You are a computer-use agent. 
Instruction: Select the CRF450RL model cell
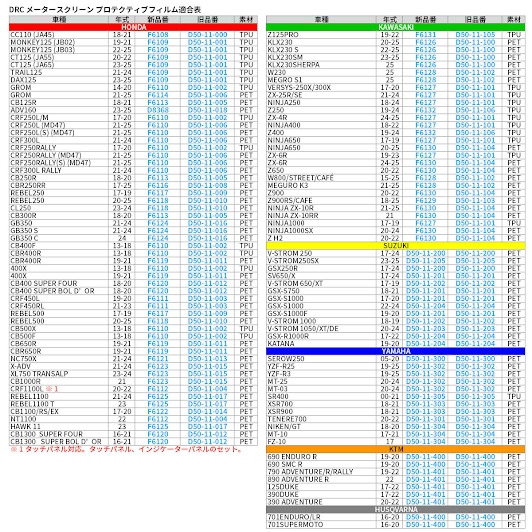pyautogui.click(x=59, y=306)
